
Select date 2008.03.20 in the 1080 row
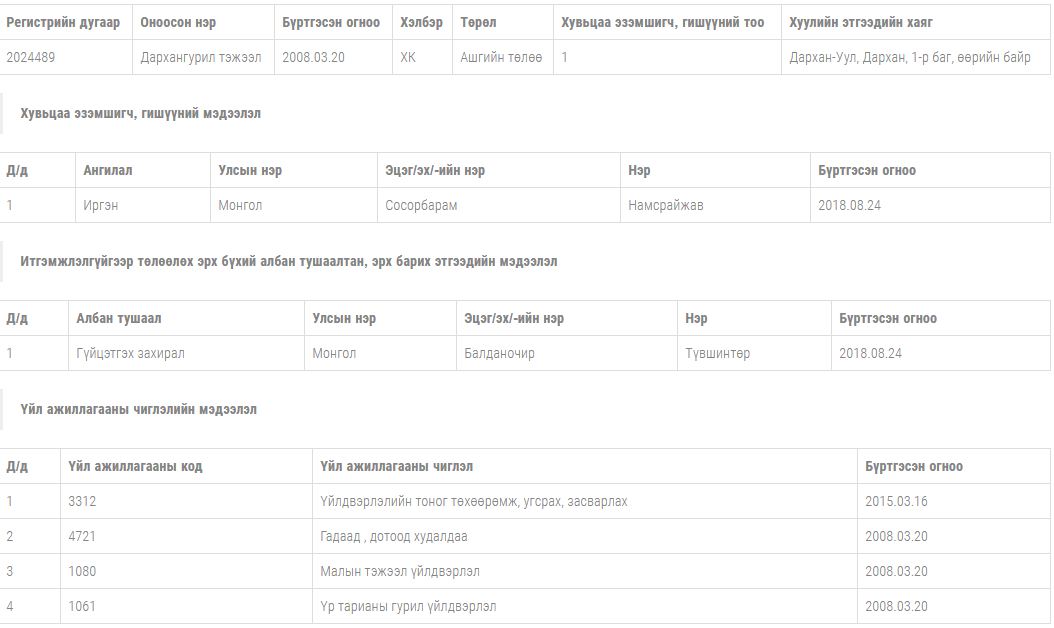coord(896,571)
